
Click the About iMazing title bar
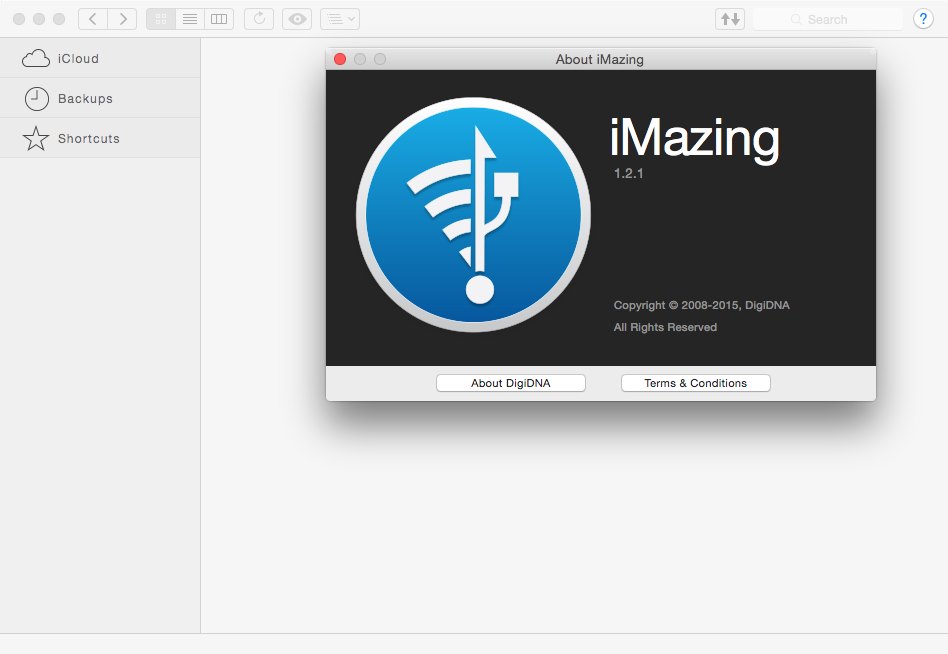pos(600,59)
